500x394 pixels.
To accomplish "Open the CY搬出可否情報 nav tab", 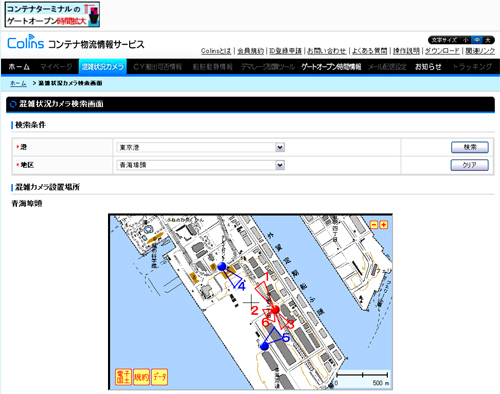I will point(158,67).
